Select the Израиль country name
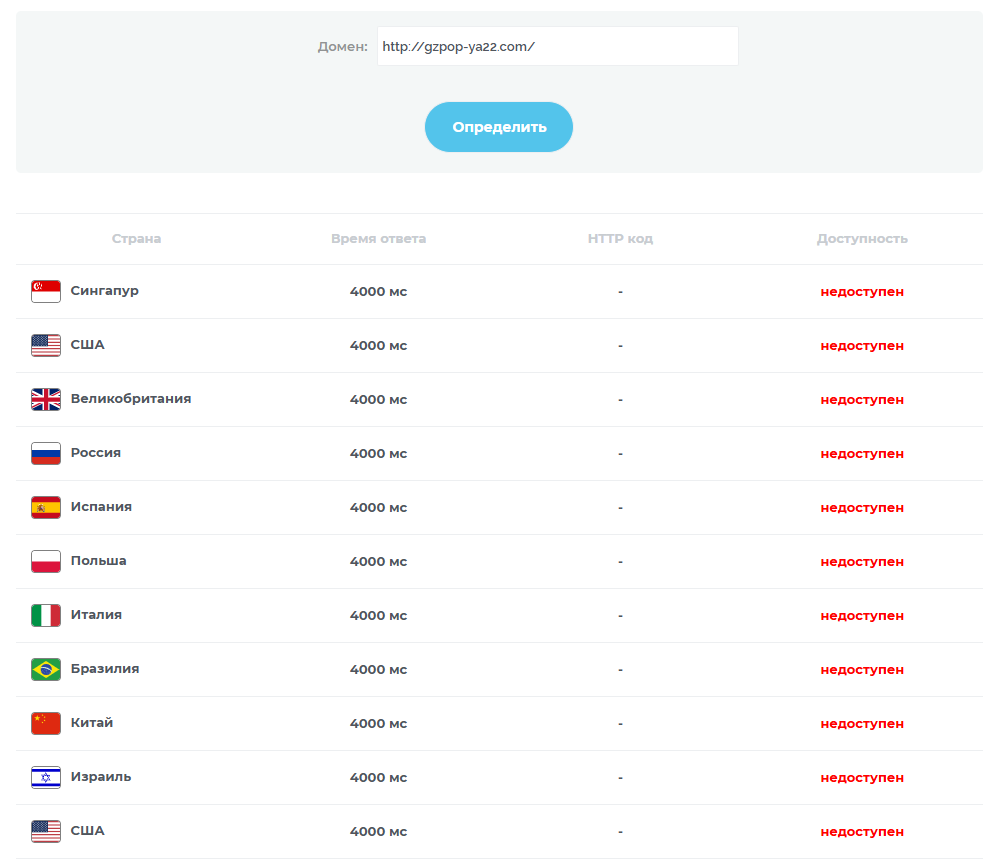This screenshot has width=996, height=862. pyautogui.click(x=100, y=777)
